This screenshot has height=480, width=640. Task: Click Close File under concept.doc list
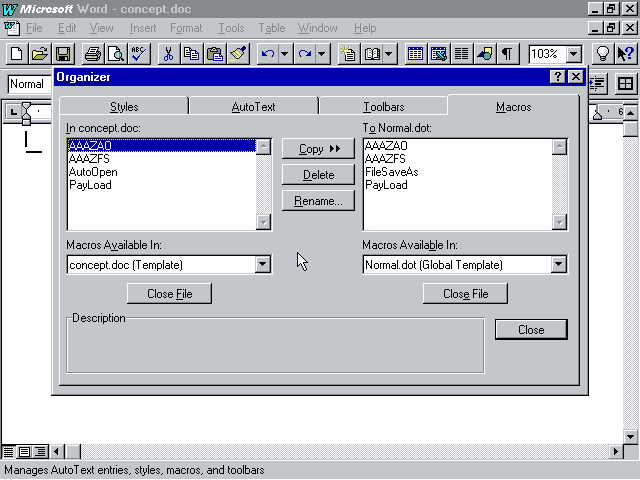click(x=169, y=293)
